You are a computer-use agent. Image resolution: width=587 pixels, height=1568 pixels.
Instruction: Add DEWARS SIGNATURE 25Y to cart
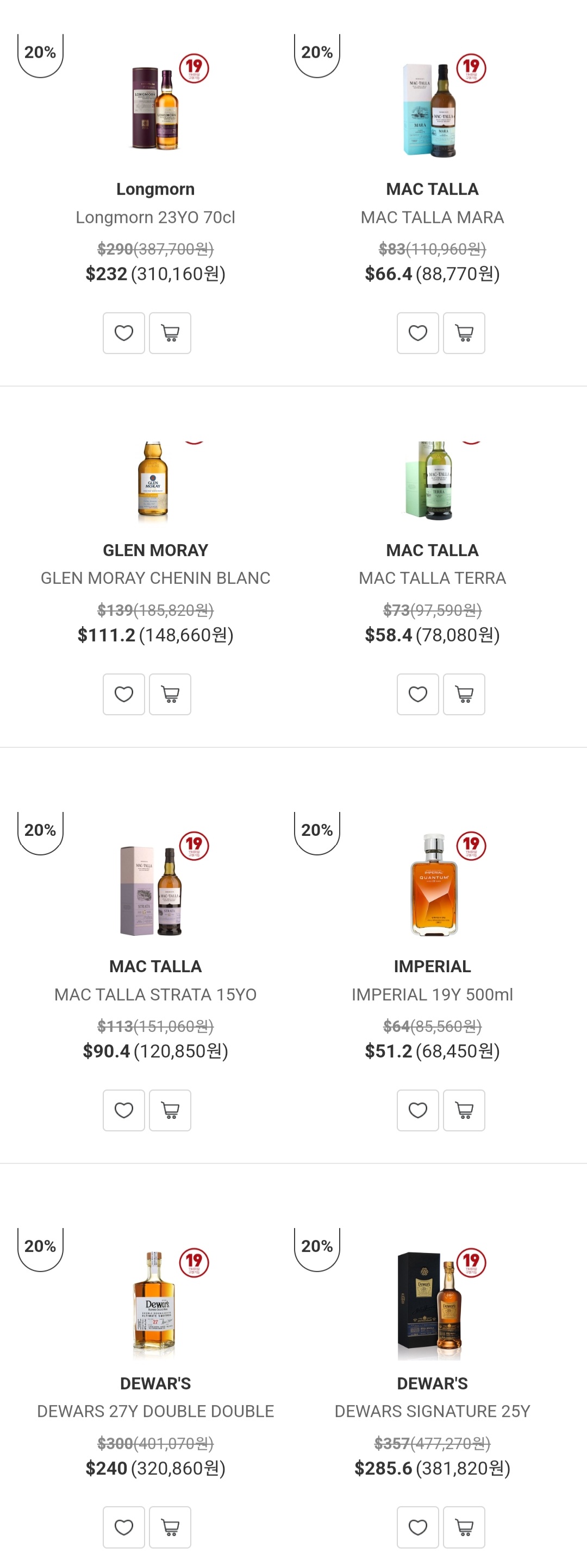464,1527
